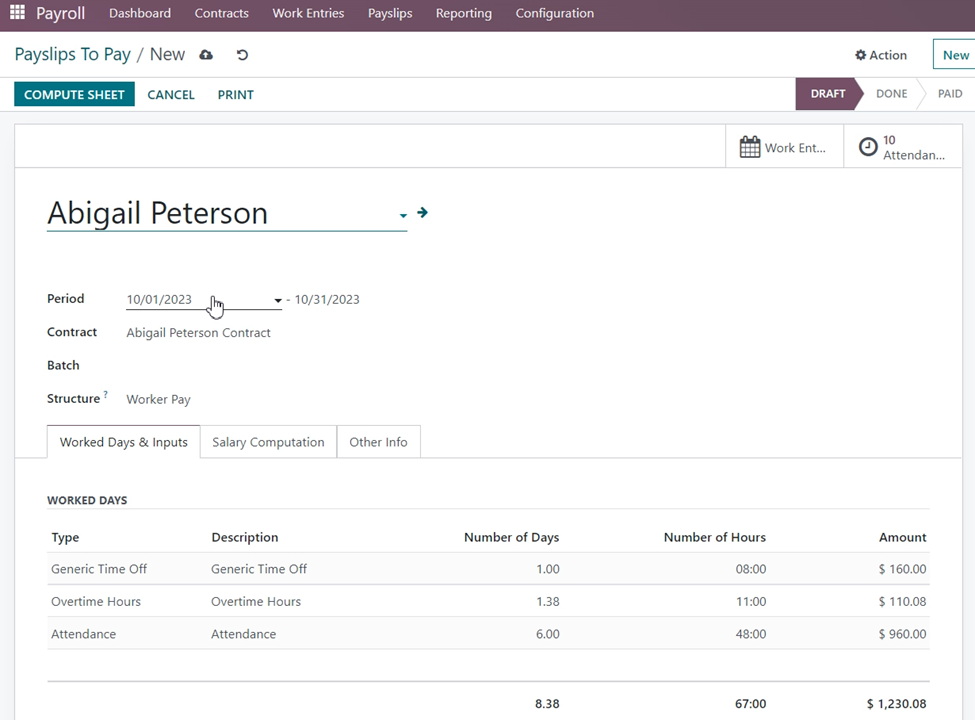
Task: Click the 10/31/2023 period end date
Action: click(327, 300)
